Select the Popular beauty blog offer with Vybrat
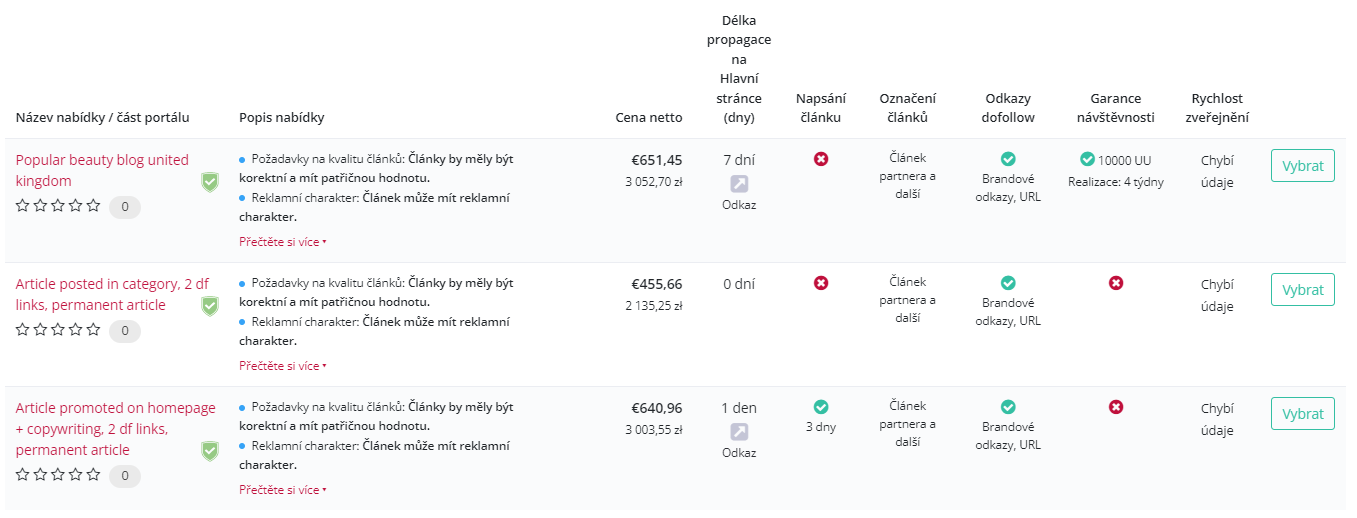 pos(1303,166)
